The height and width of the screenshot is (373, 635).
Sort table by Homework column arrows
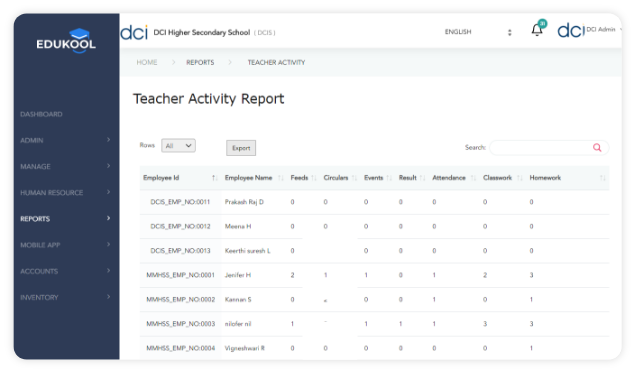602,178
